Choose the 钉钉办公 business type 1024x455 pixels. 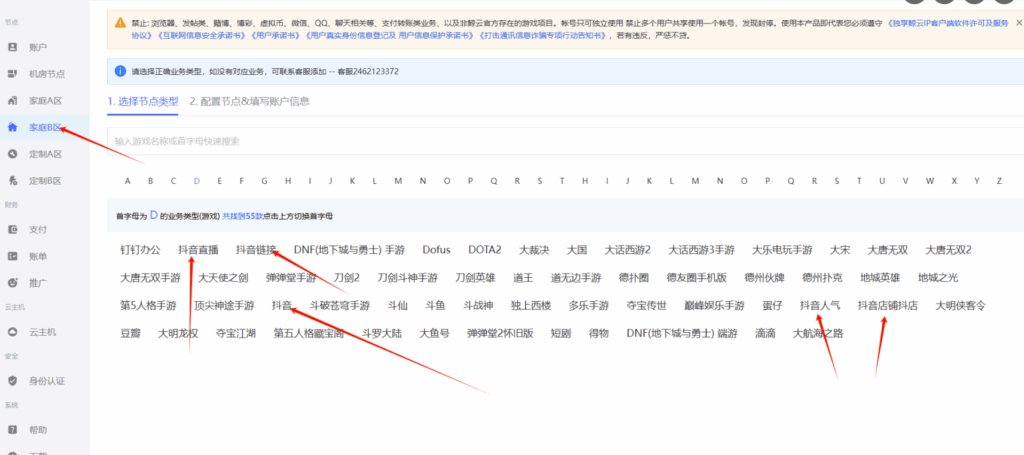(x=140, y=250)
